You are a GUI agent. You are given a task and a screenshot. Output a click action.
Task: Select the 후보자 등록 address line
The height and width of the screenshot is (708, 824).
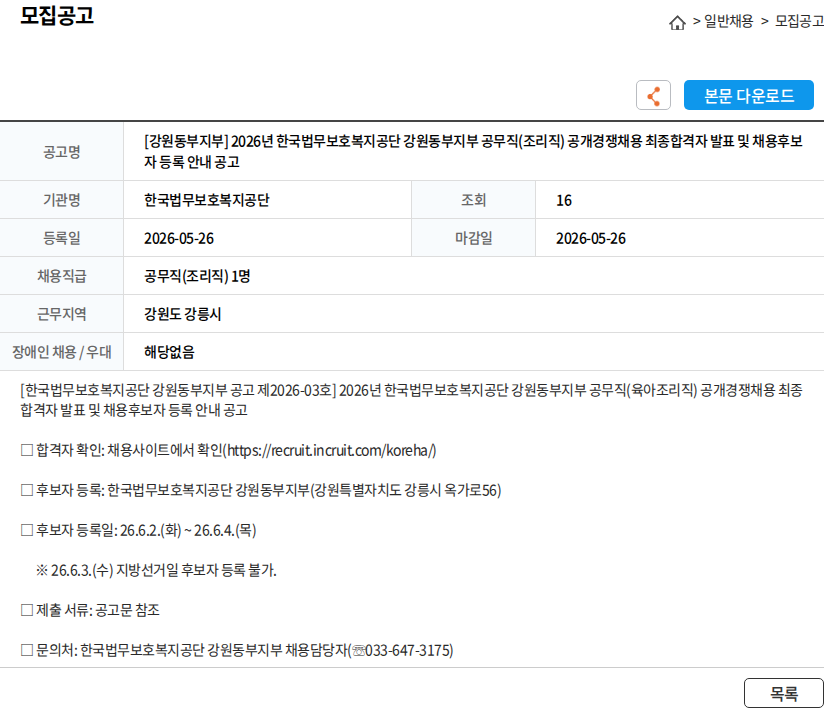coord(261,490)
